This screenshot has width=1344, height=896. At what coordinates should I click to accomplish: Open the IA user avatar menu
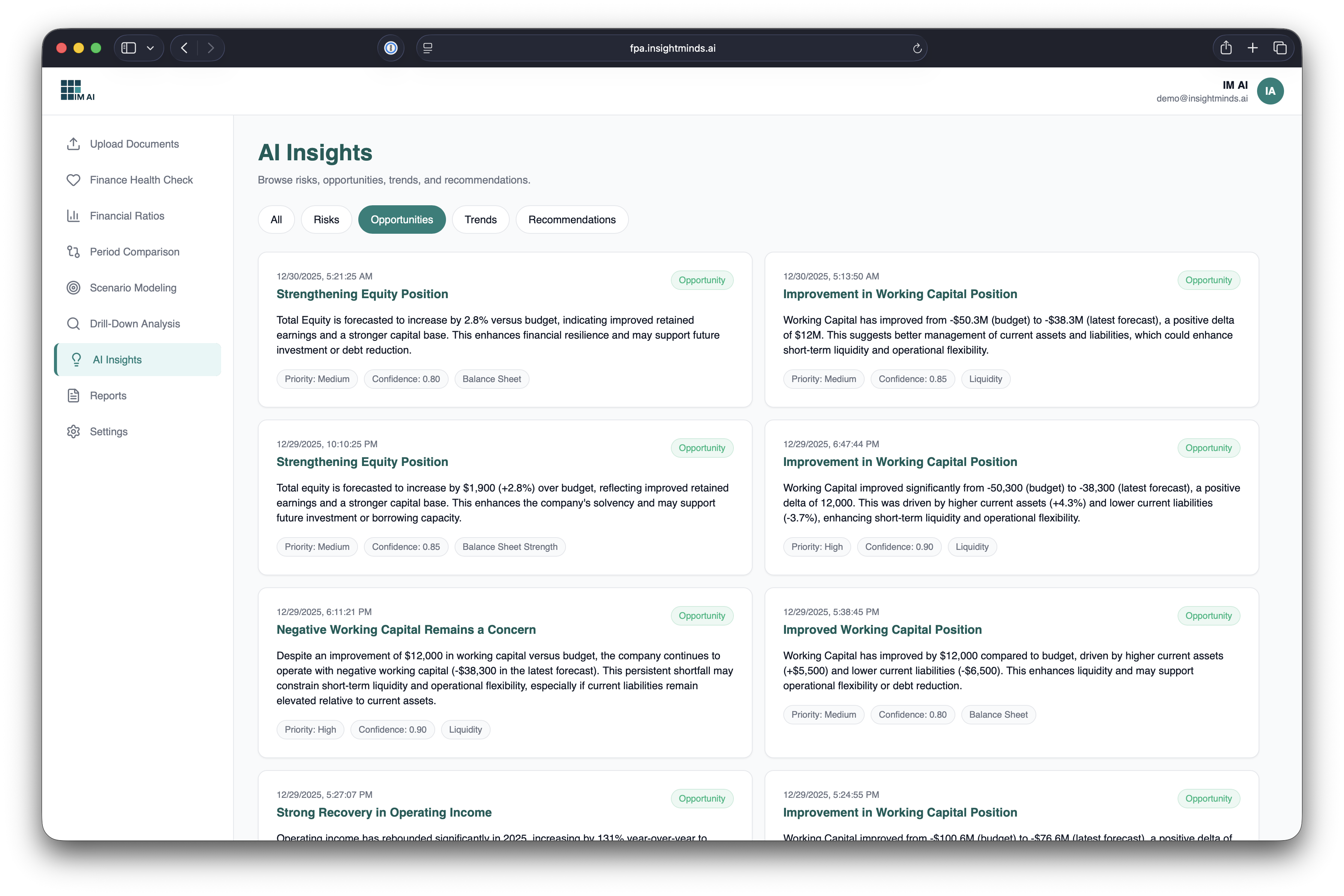(x=1270, y=91)
